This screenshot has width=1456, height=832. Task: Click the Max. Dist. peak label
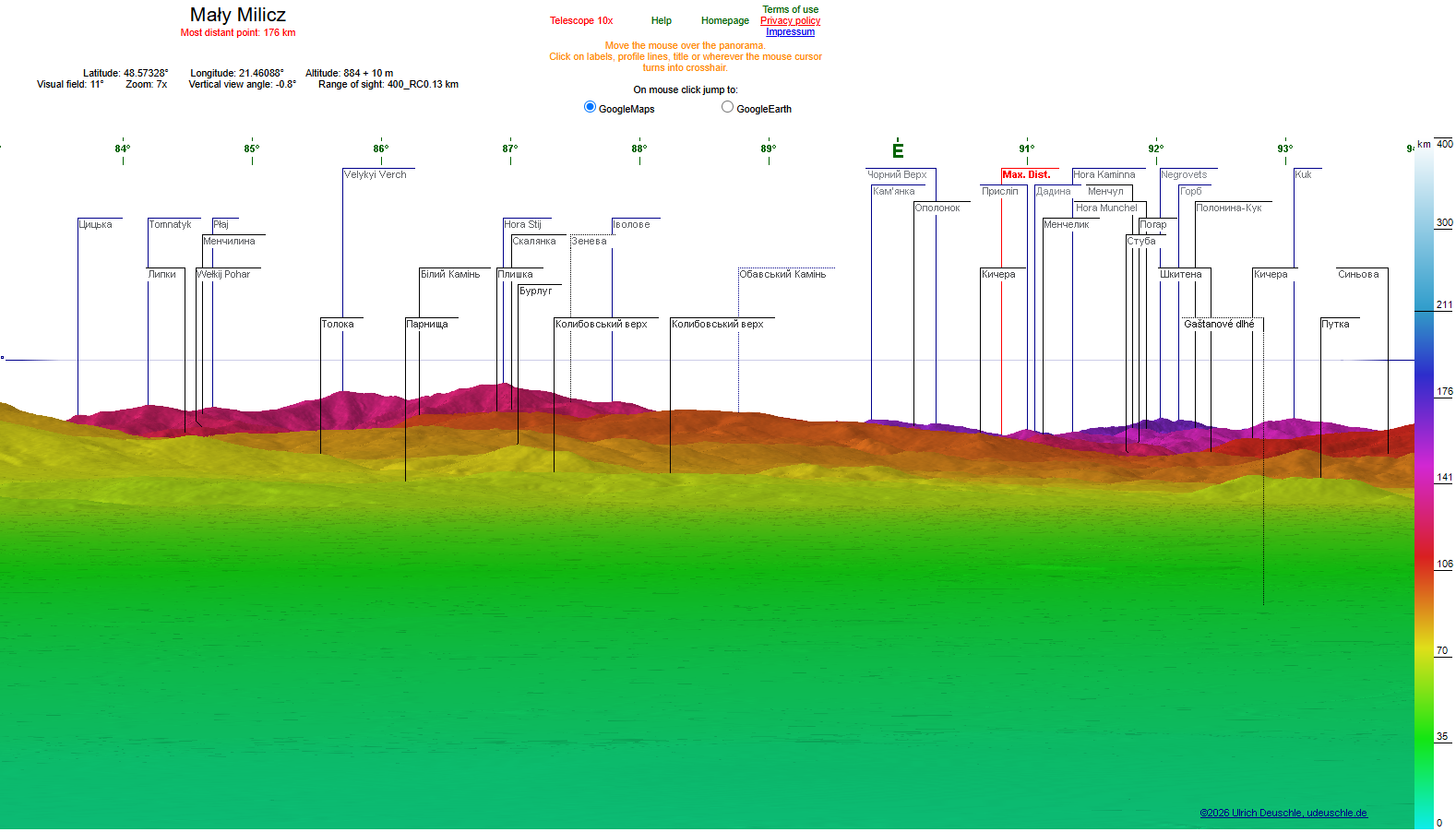pyautogui.click(x=1026, y=174)
